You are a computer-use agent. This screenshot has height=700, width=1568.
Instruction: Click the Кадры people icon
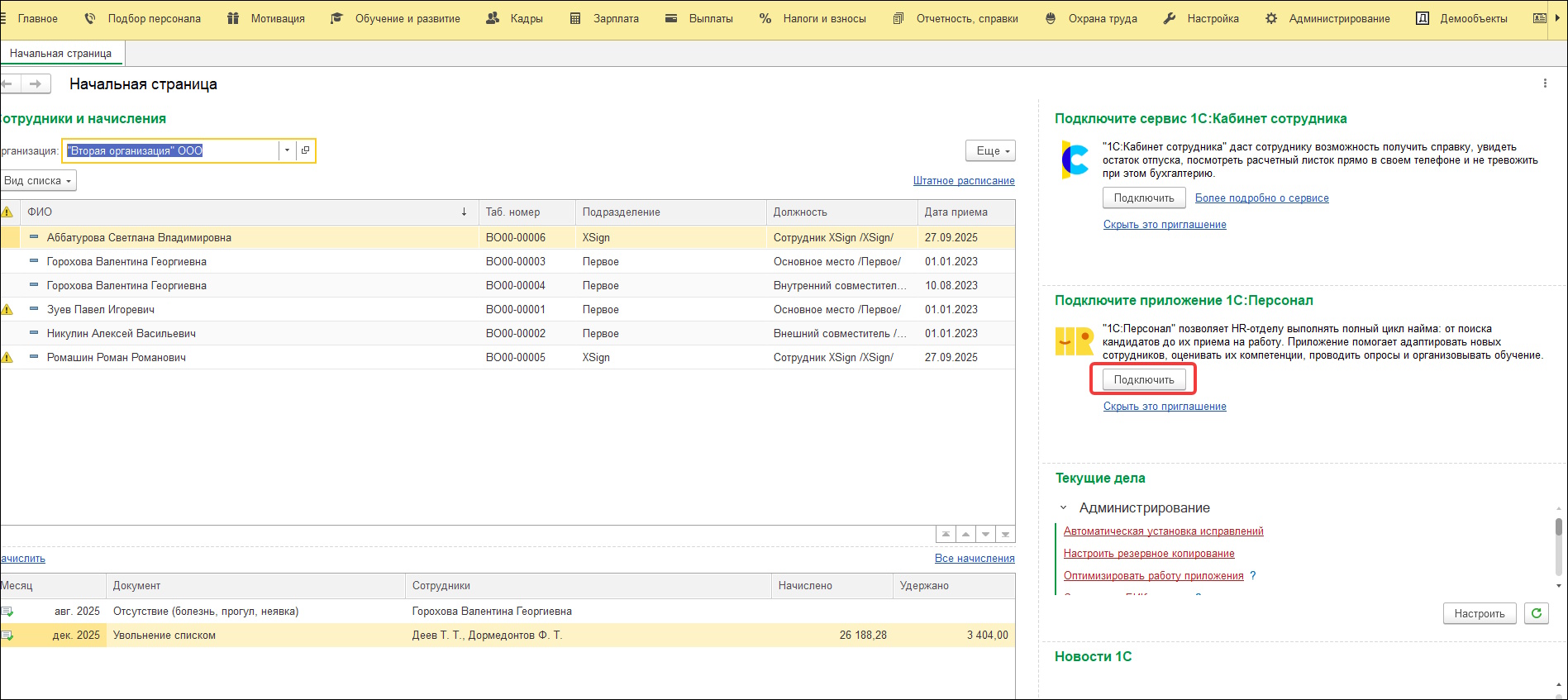493,18
